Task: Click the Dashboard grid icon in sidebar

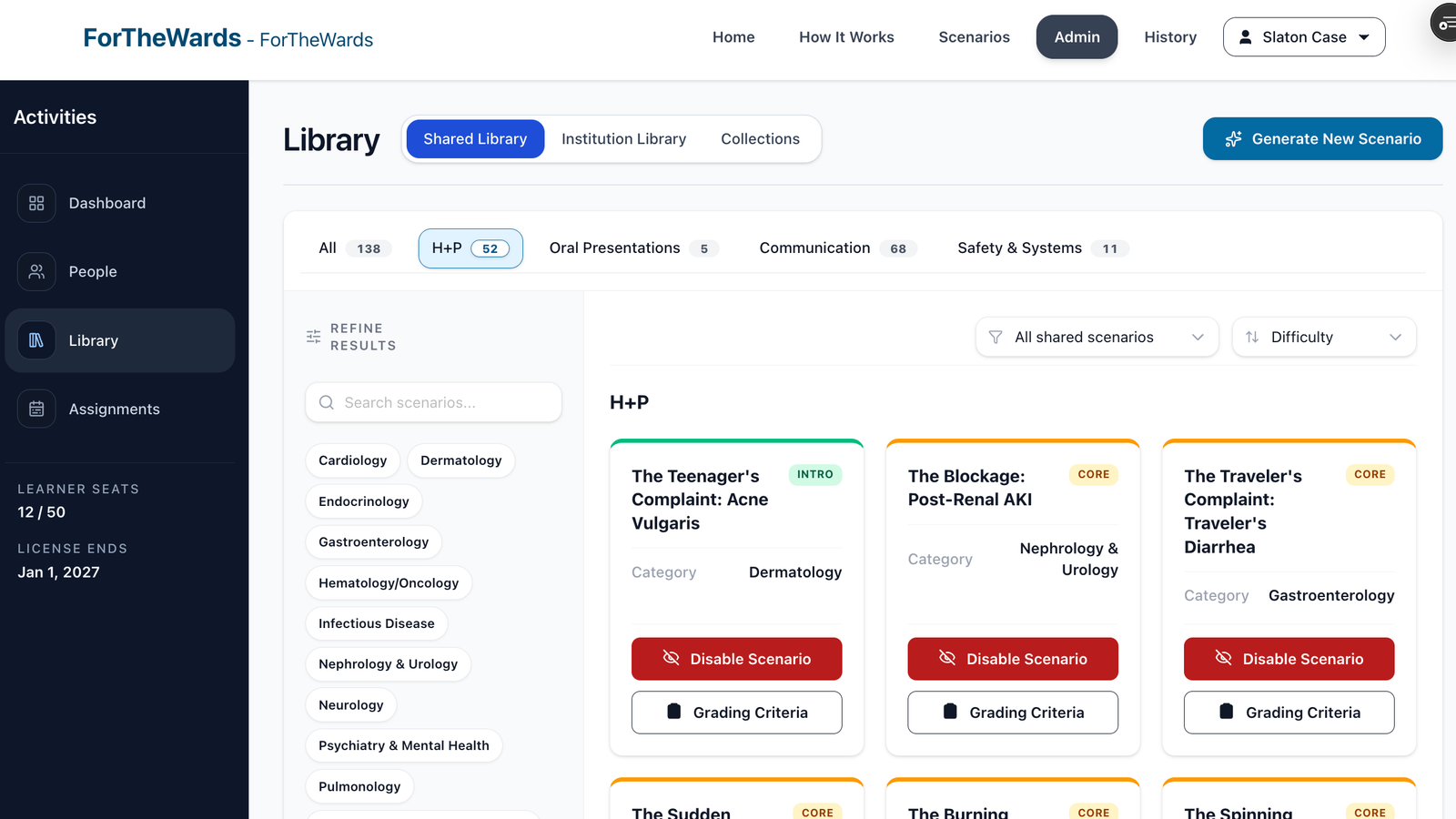Action: [36, 203]
